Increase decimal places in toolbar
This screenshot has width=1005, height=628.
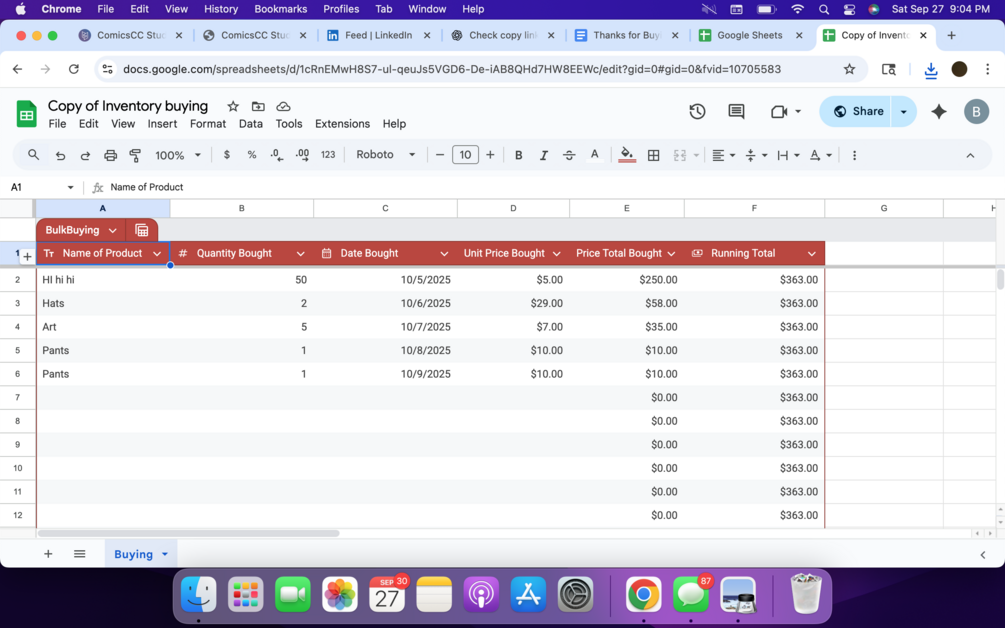(302, 155)
